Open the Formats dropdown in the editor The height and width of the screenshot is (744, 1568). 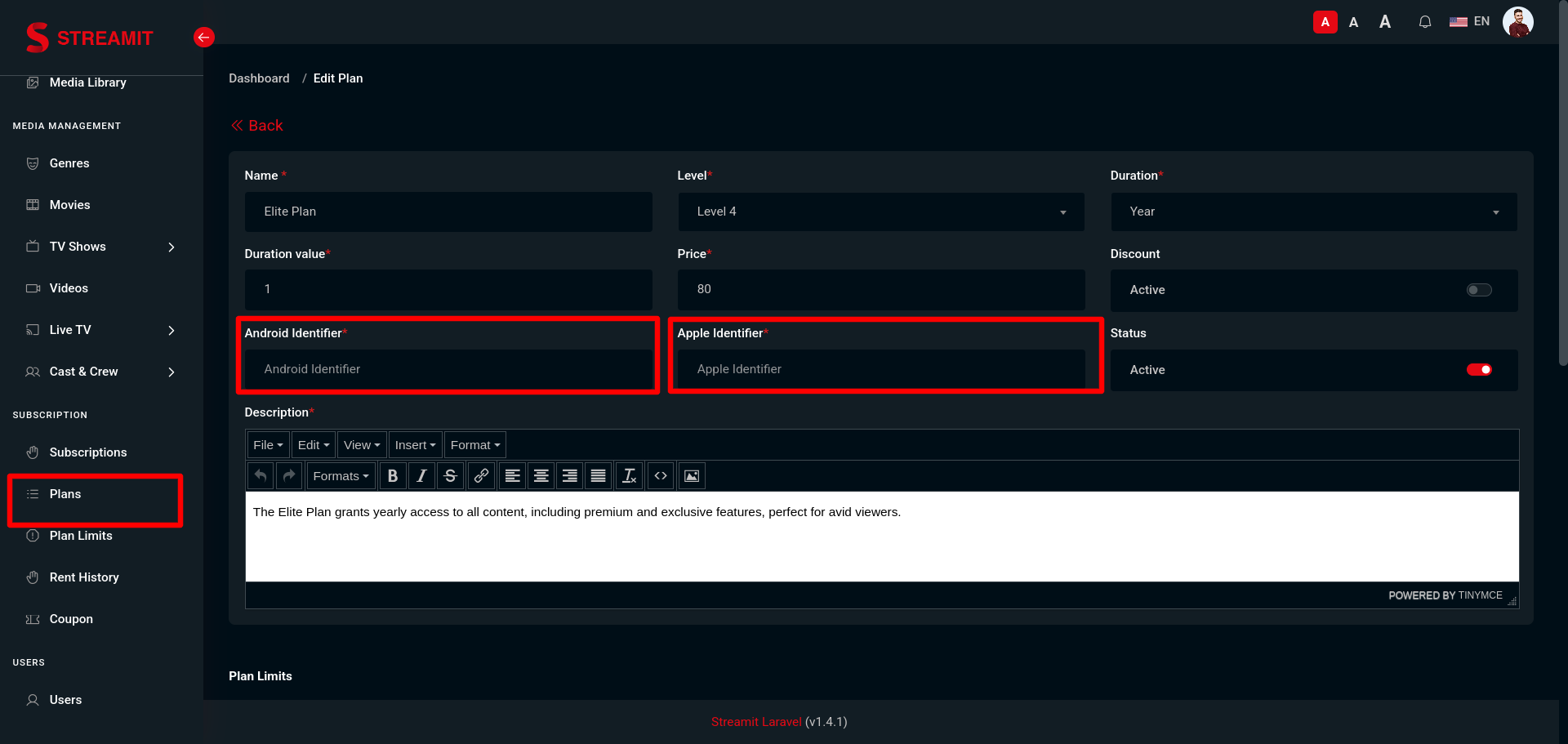[x=341, y=475]
